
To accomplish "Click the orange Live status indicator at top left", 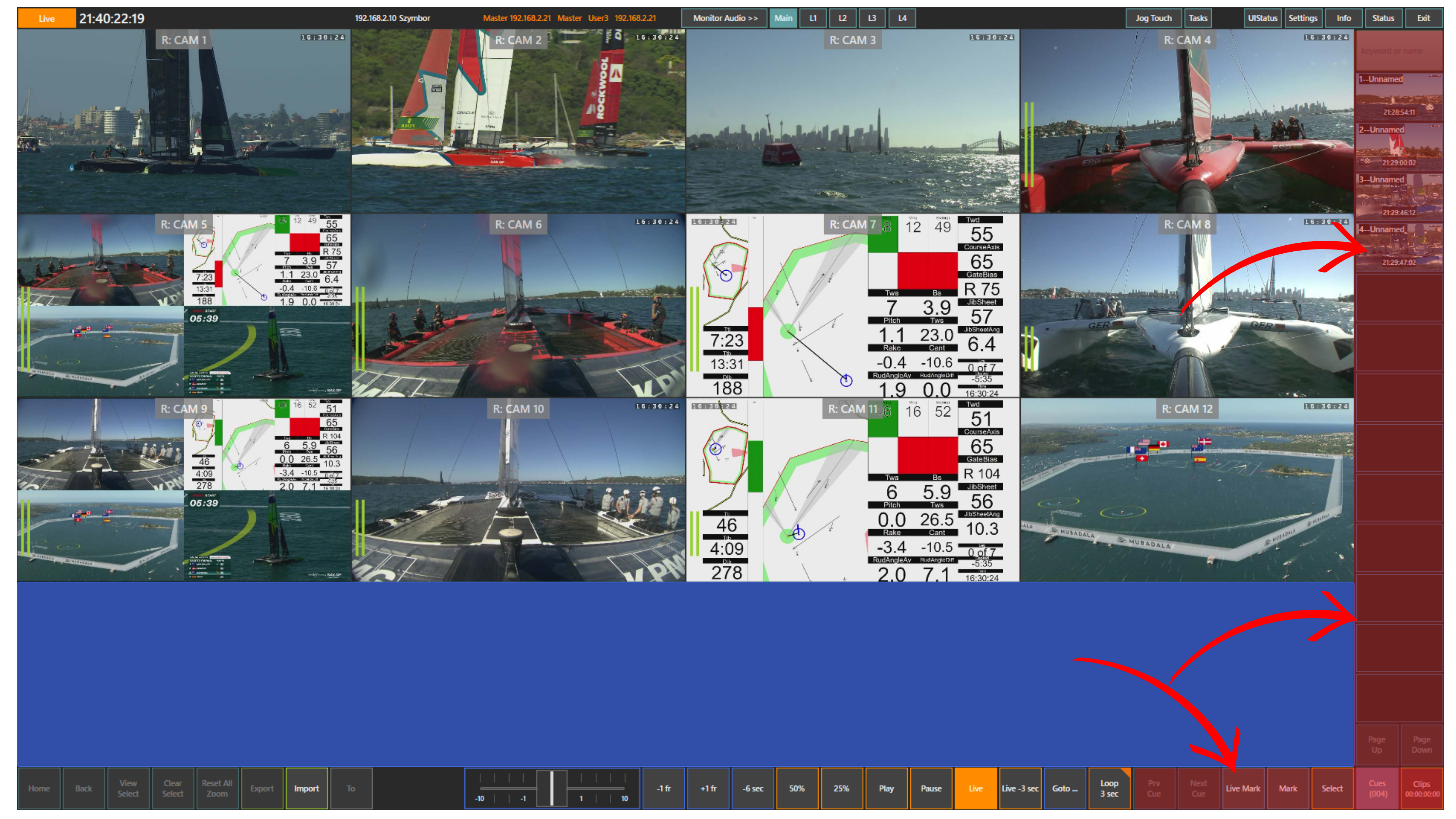I will pos(46,18).
